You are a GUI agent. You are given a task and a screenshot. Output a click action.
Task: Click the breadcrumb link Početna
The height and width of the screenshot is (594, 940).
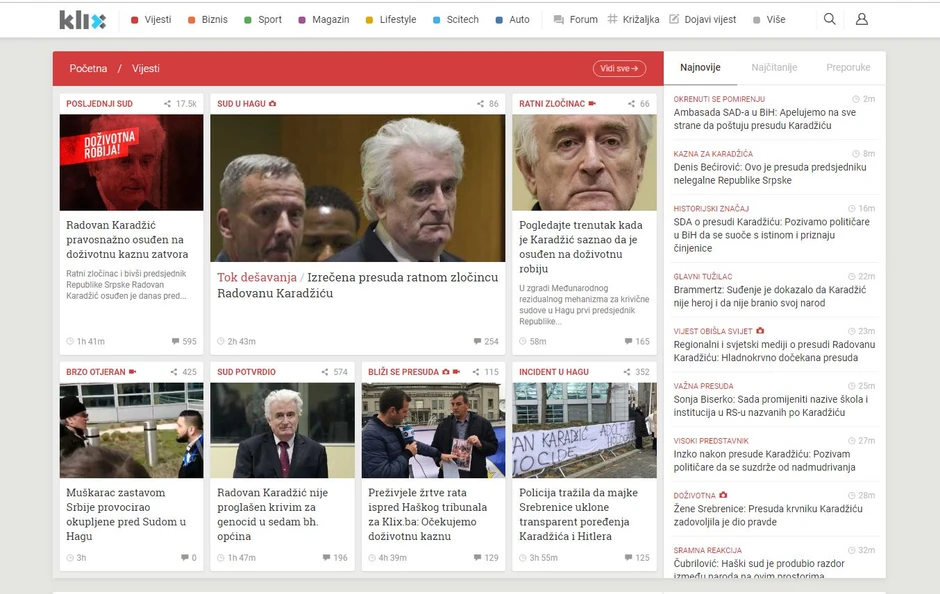(87, 68)
